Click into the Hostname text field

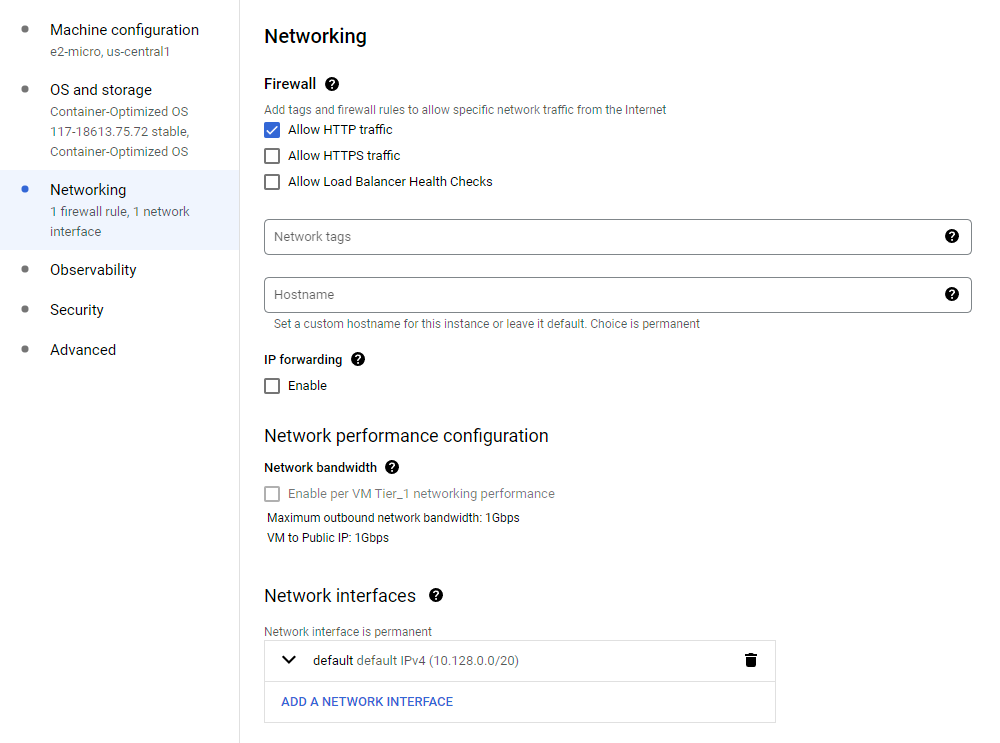tap(600, 295)
